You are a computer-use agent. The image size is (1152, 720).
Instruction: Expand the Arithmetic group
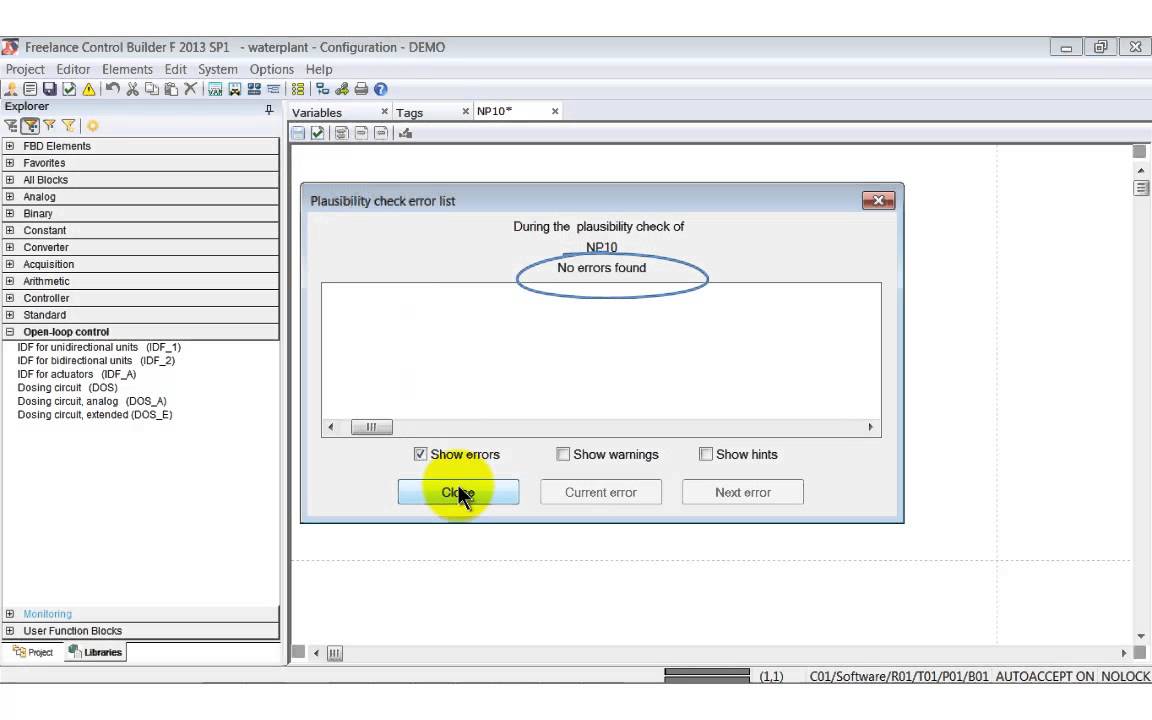10,281
